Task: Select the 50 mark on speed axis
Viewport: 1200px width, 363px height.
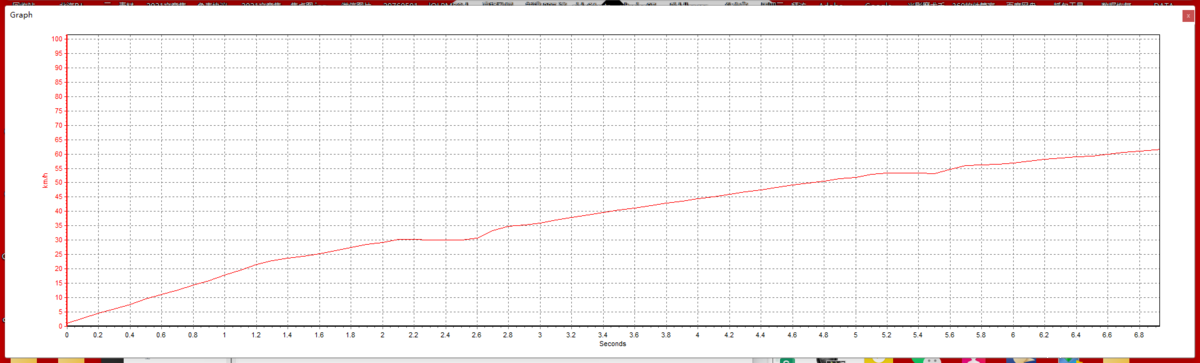Action: [59, 182]
